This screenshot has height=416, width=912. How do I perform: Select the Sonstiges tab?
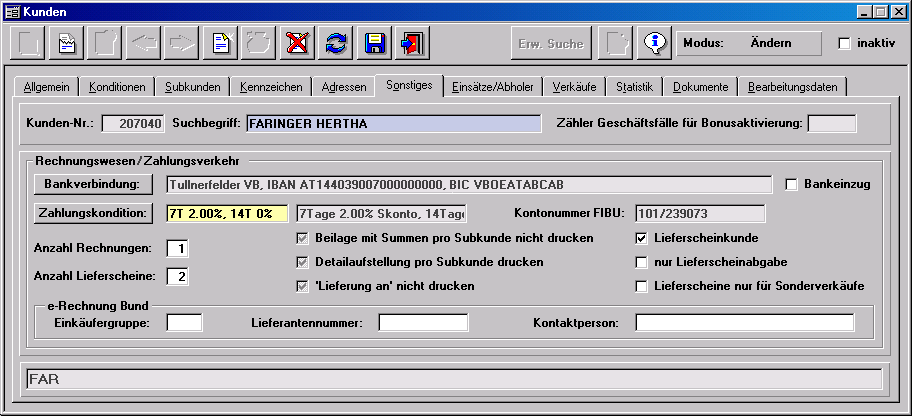pos(409,85)
